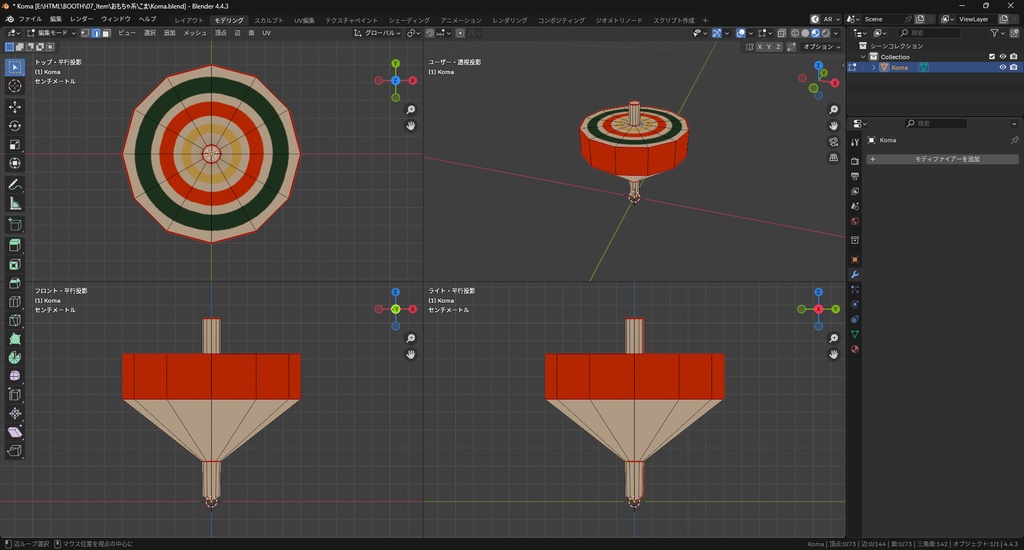Open the グローバル orientation dropdown
The width and height of the screenshot is (1024, 550).
click(379, 33)
